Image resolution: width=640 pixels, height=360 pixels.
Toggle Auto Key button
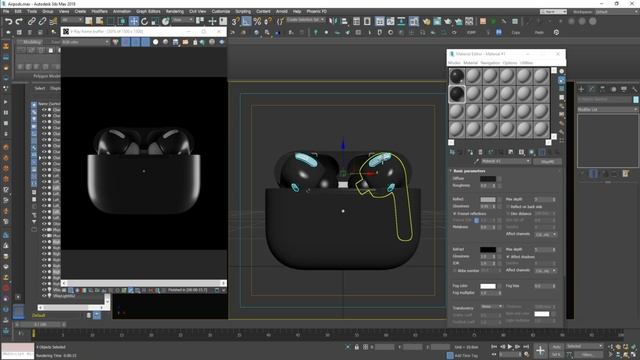pos(556,347)
